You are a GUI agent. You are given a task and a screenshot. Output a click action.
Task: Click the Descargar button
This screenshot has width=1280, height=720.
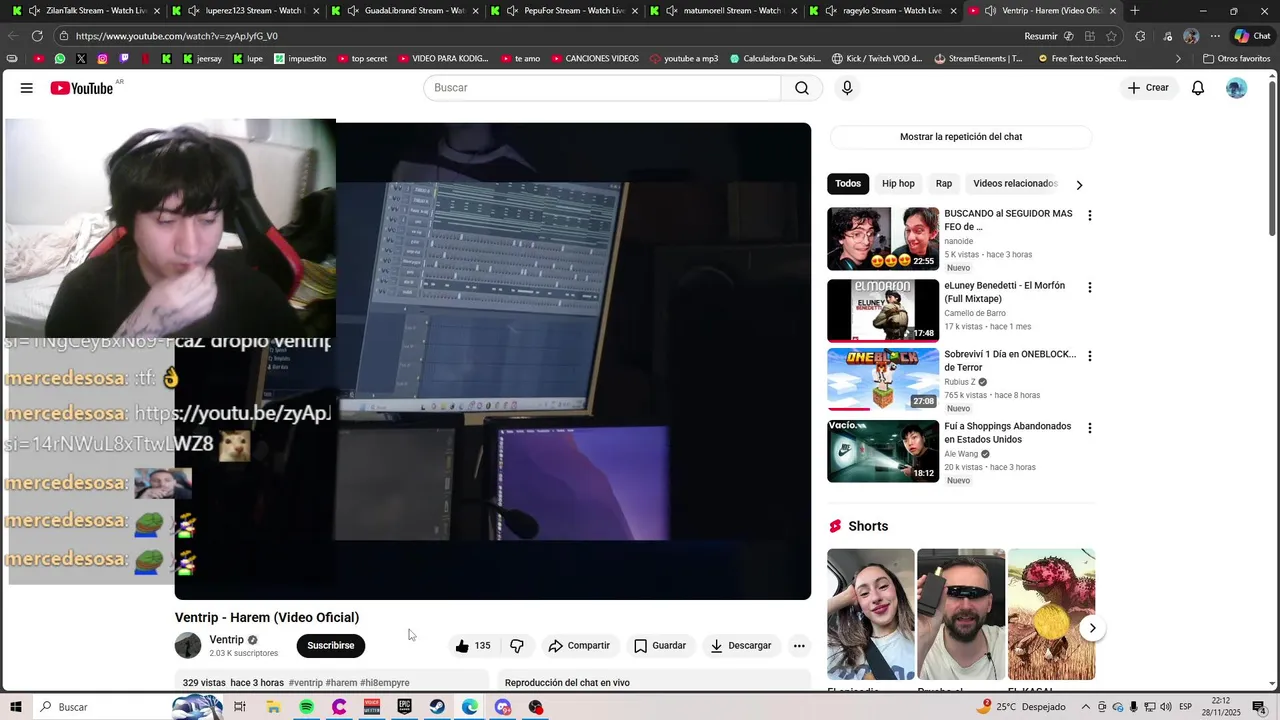[741, 646]
